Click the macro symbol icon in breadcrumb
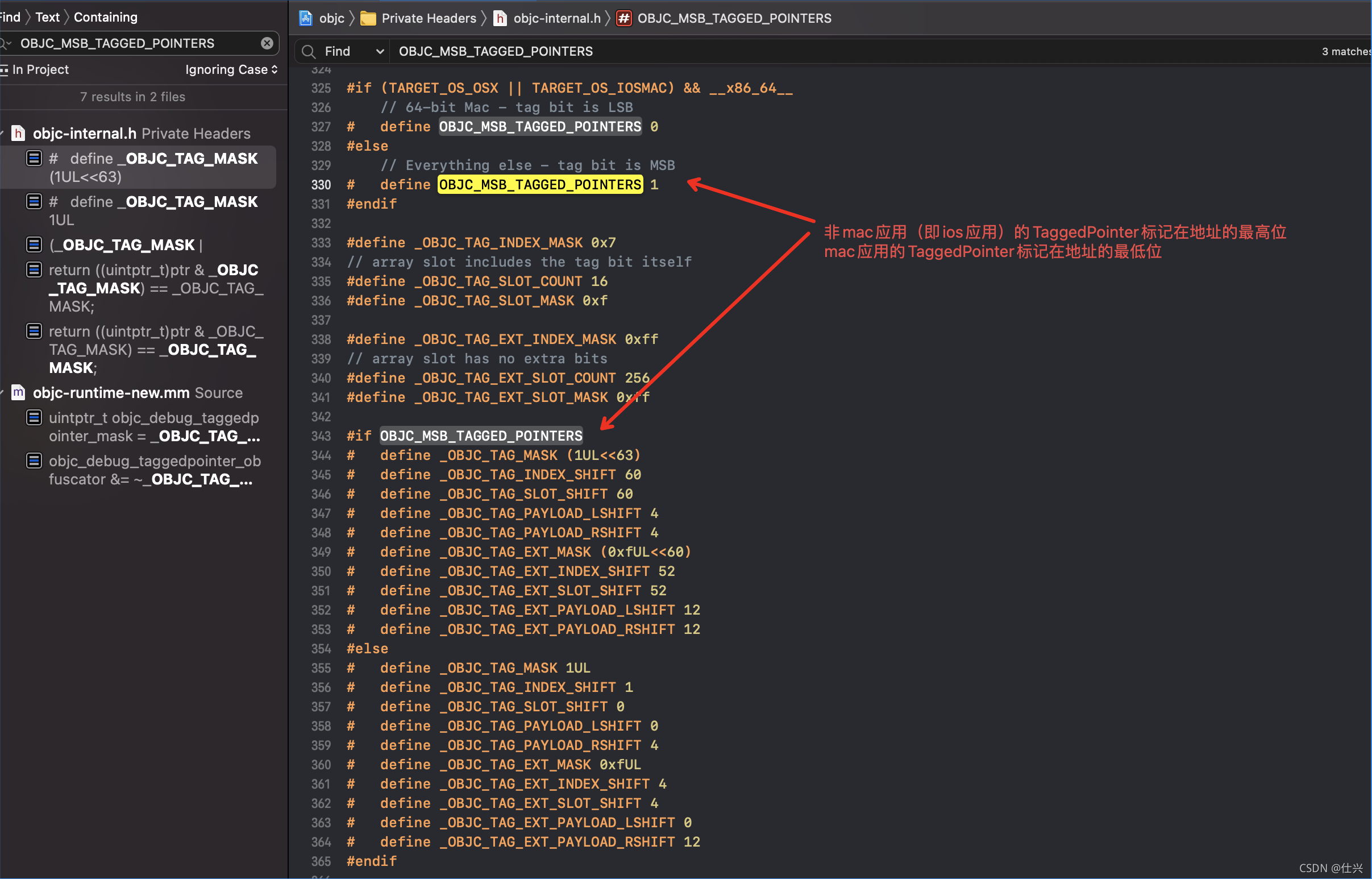 click(624, 18)
